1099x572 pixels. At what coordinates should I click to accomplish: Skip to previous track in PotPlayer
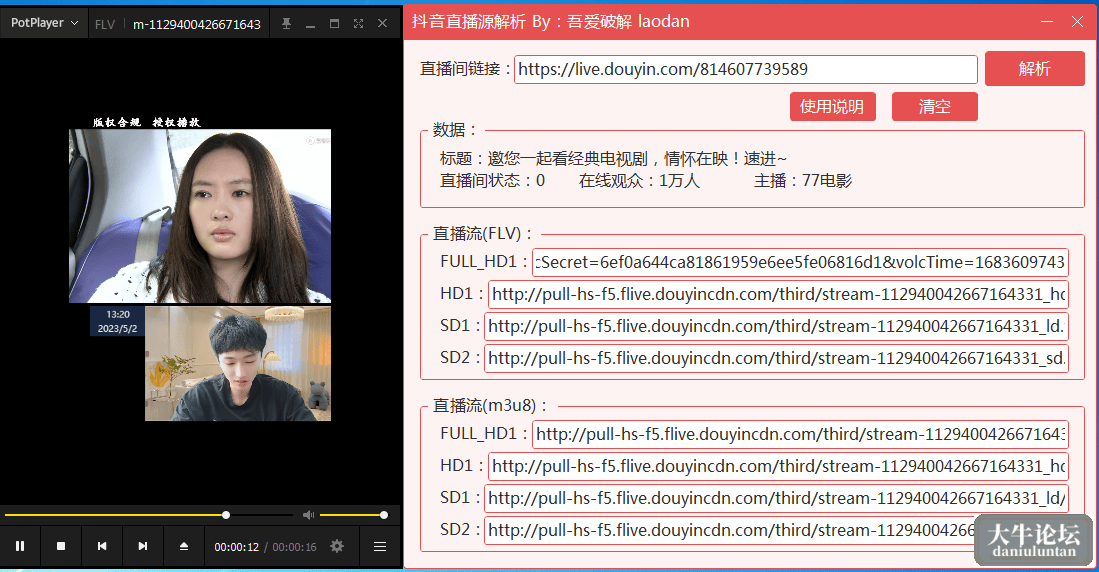point(102,546)
